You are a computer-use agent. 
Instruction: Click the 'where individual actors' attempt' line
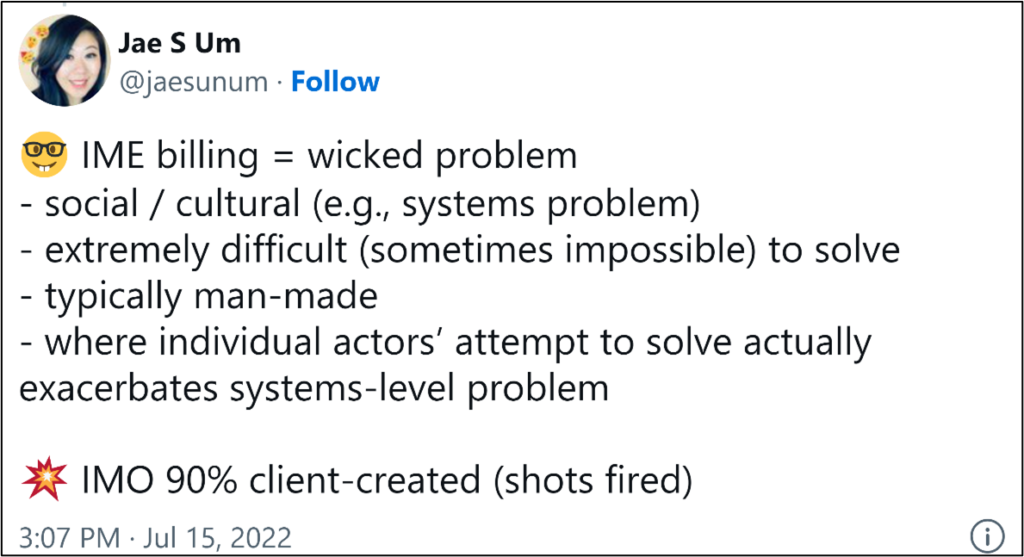click(x=445, y=343)
